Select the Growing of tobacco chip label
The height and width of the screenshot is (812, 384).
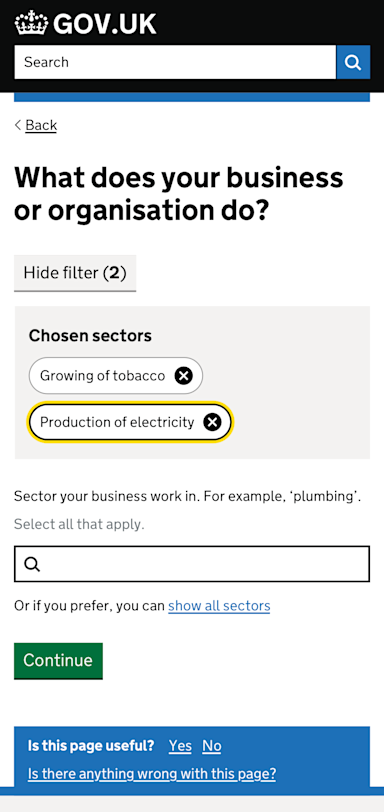(x=102, y=375)
